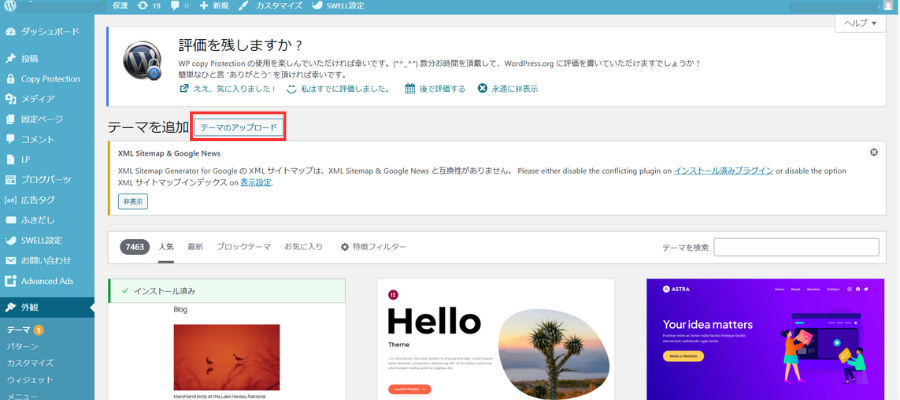Open 表示設定 link in notice

[256, 182]
